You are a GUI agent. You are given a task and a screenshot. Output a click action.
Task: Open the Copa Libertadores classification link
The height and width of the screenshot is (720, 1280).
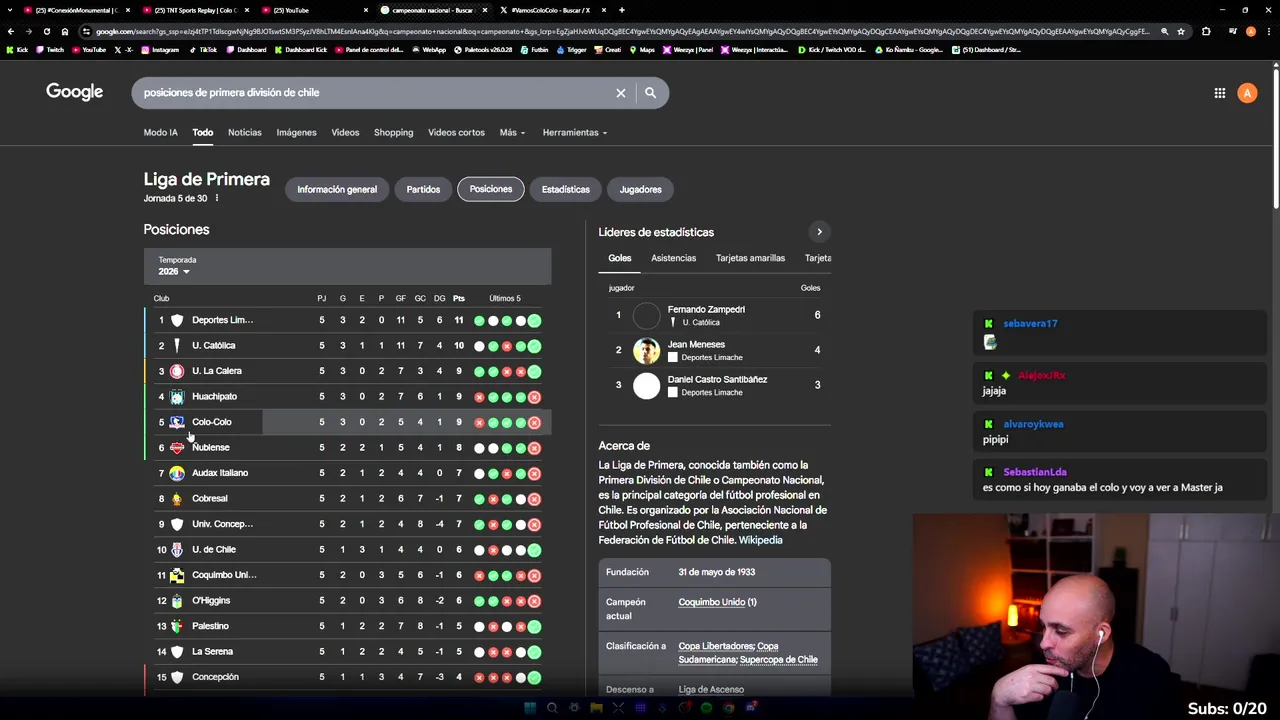[x=715, y=646]
